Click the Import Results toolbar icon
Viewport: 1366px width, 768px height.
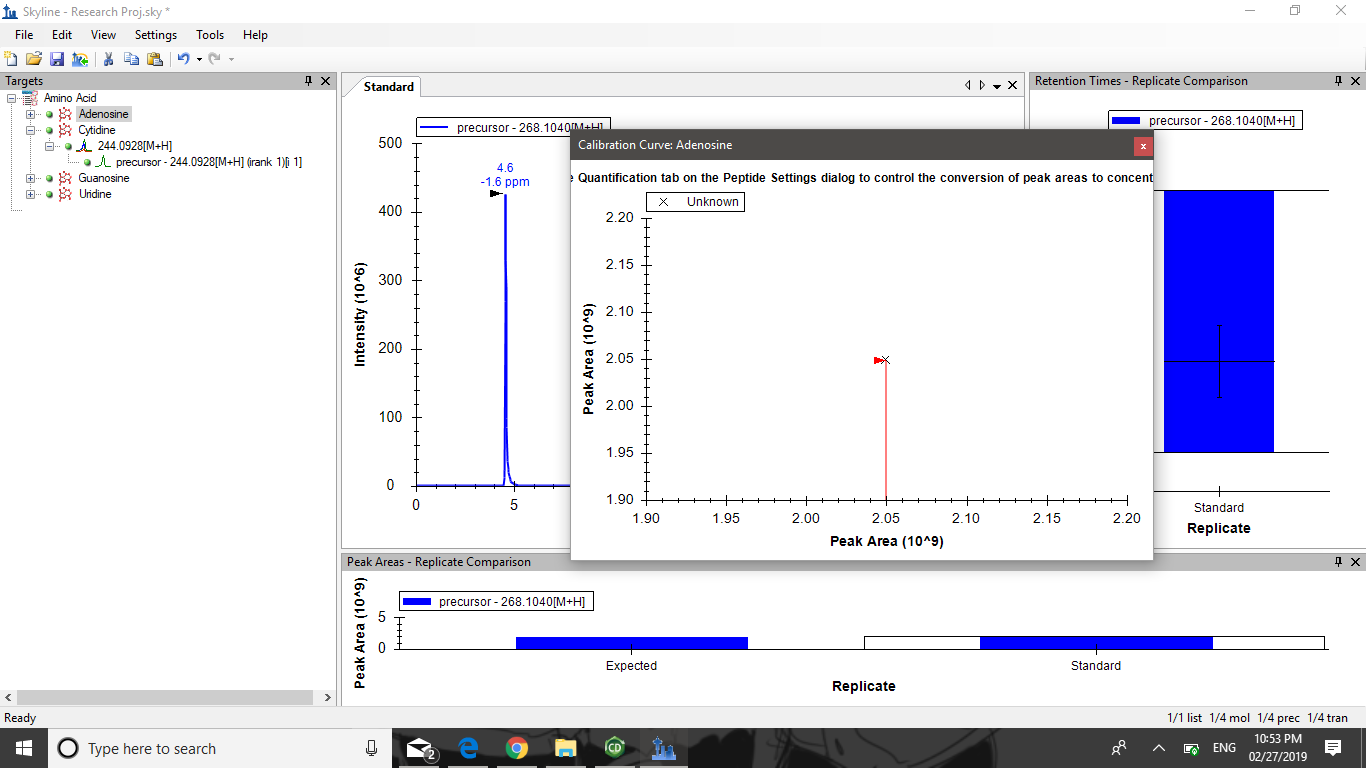pyautogui.click(x=80, y=59)
